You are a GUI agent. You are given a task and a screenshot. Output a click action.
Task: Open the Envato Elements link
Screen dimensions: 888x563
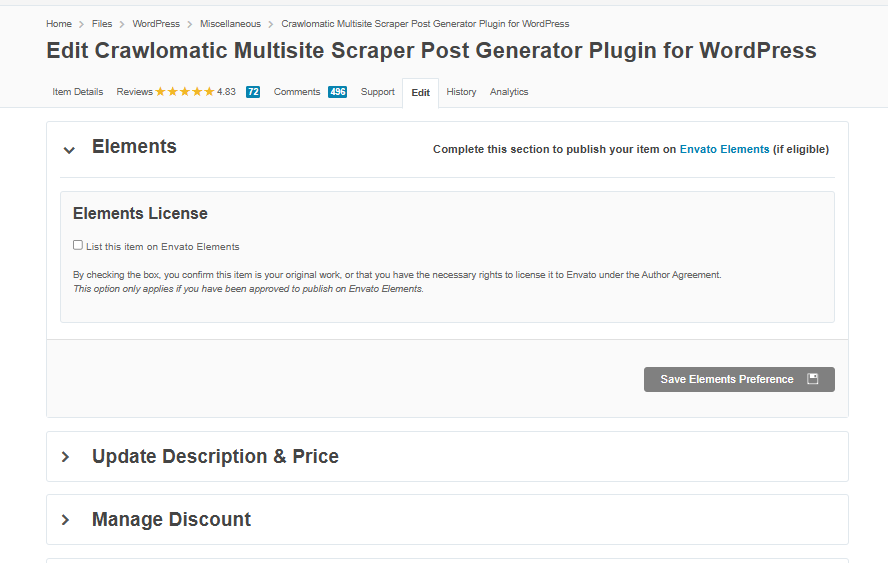click(724, 149)
